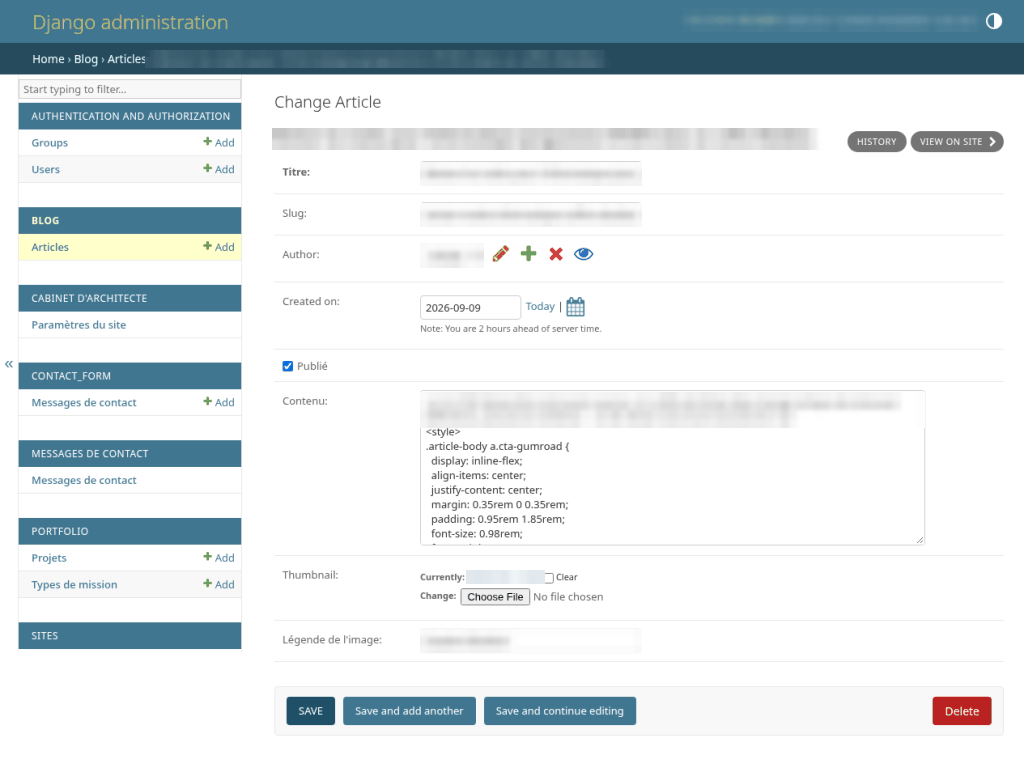Open Groups in sidebar
Image resolution: width=1024 pixels, height=768 pixels.
(50, 142)
